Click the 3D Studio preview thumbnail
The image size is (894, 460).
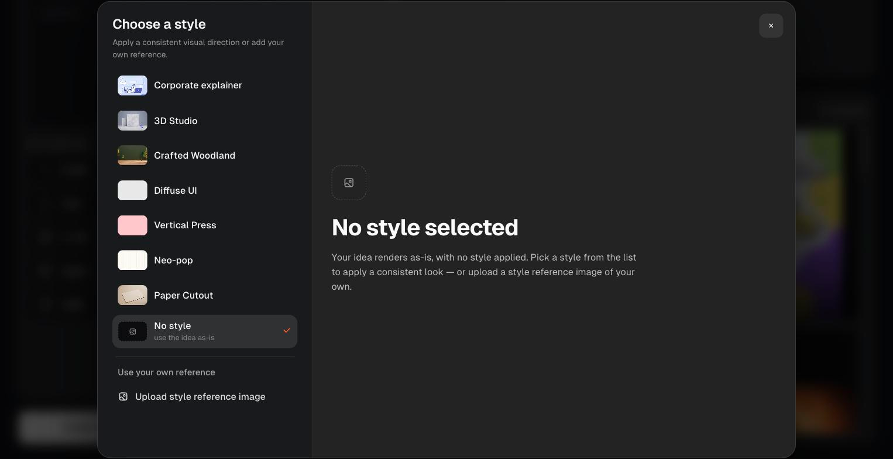132,121
